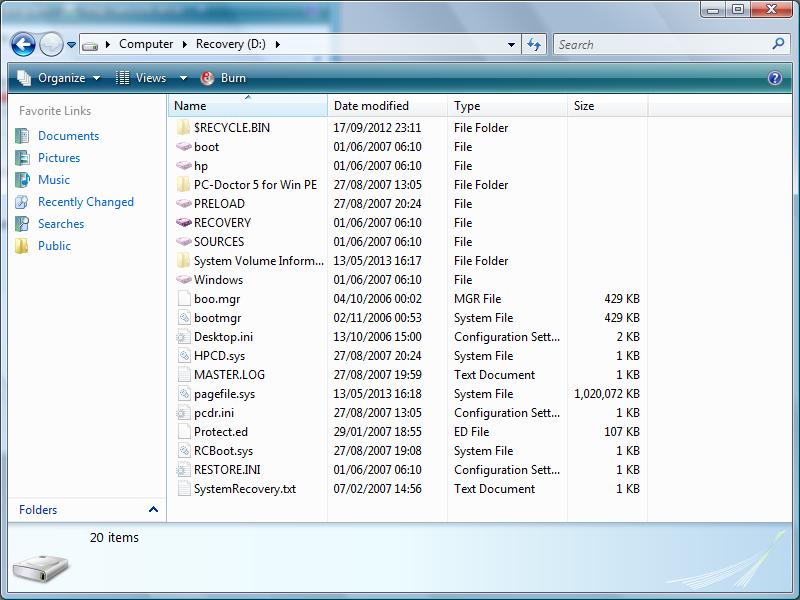Image resolution: width=800 pixels, height=600 pixels.
Task: Click the Back navigation arrow
Action: pos(23,44)
